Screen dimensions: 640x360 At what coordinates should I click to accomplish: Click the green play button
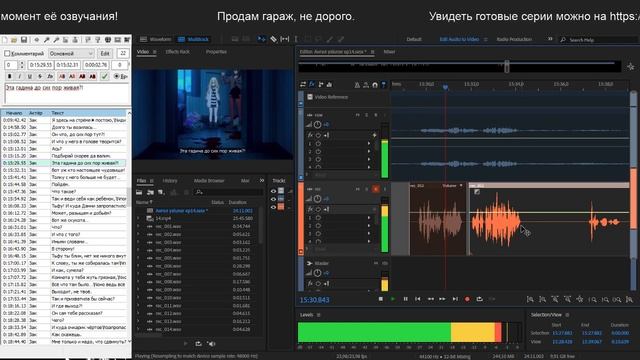pos(393,299)
